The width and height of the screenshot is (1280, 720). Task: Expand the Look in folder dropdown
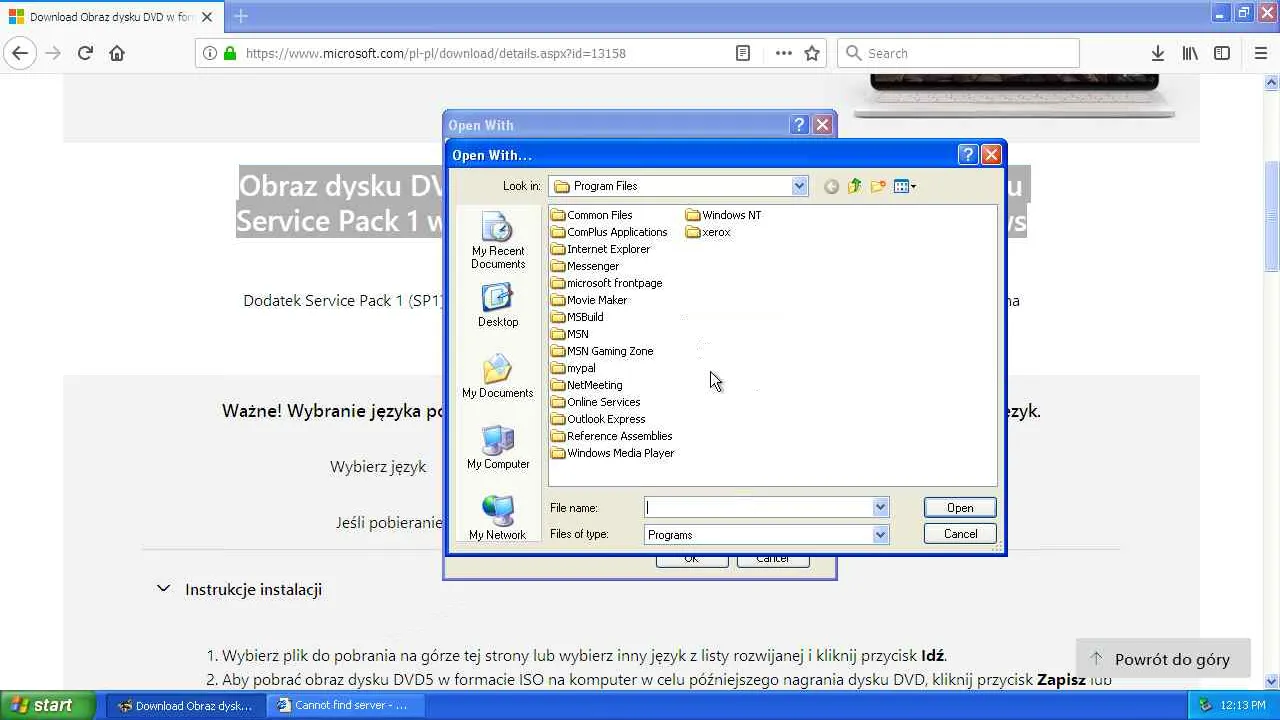[799, 186]
